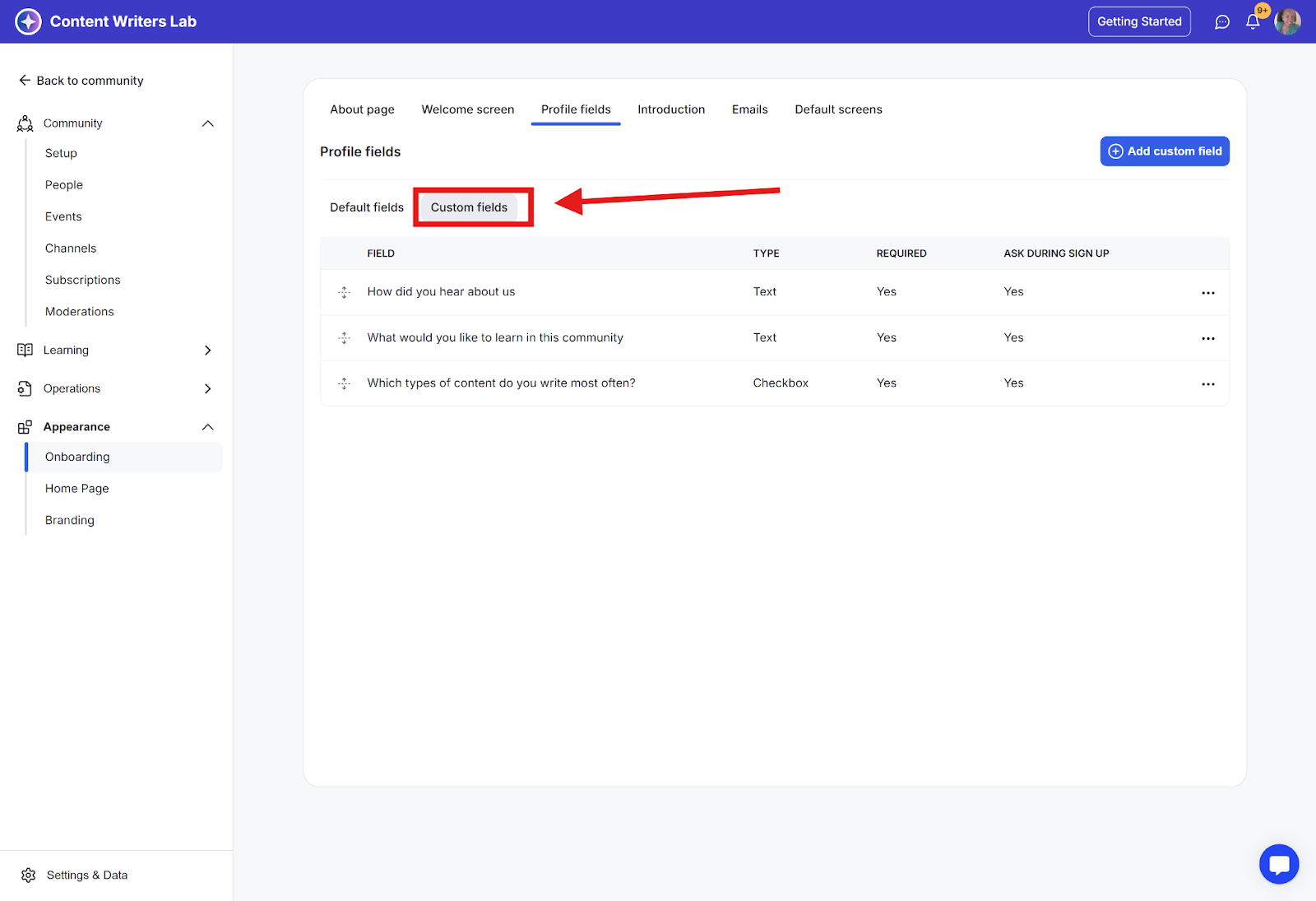The height and width of the screenshot is (901, 1316).
Task: Click the user profile avatar
Action: point(1287,22)
